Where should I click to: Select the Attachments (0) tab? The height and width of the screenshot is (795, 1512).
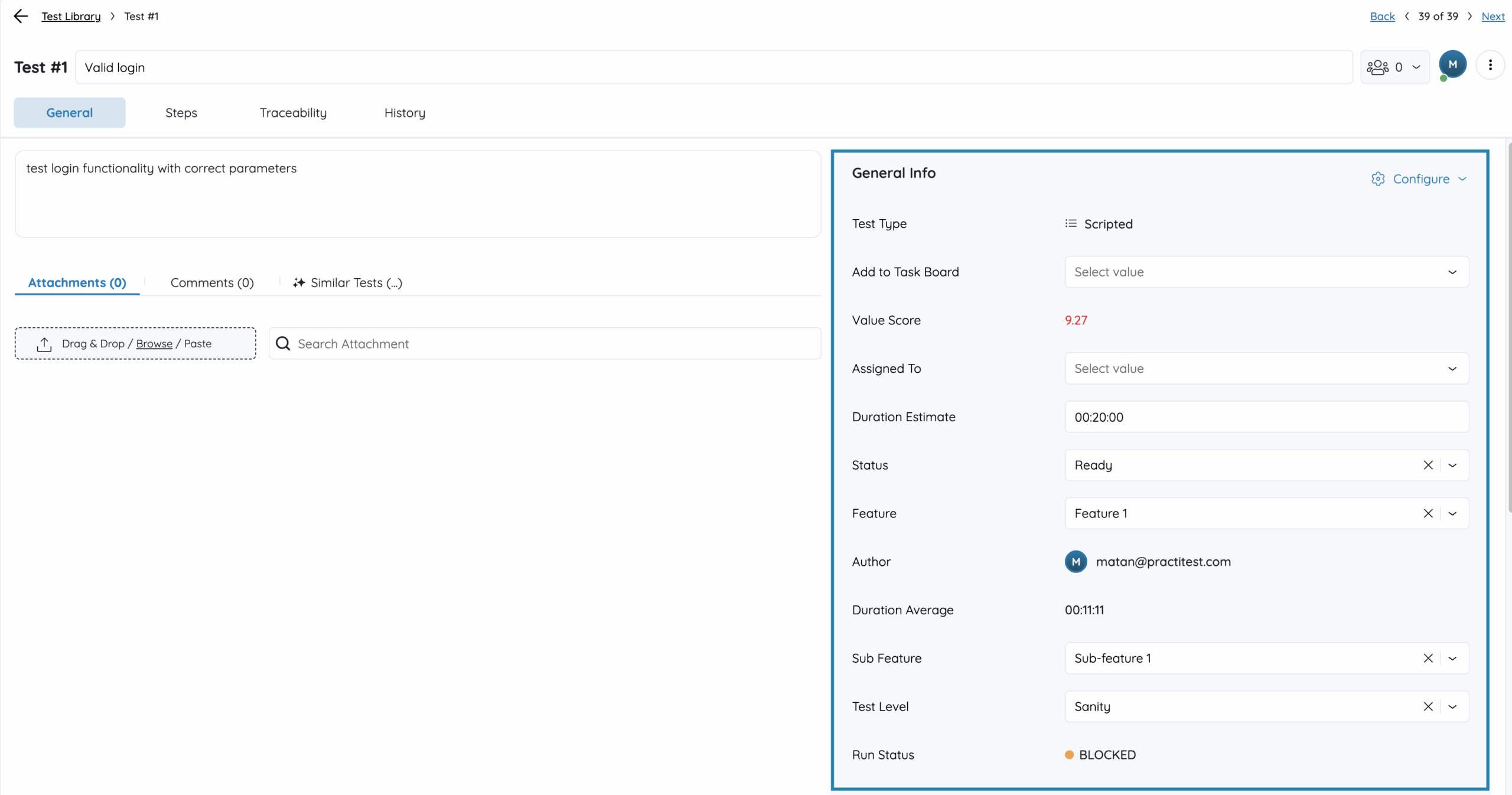(x=77, y=283)
